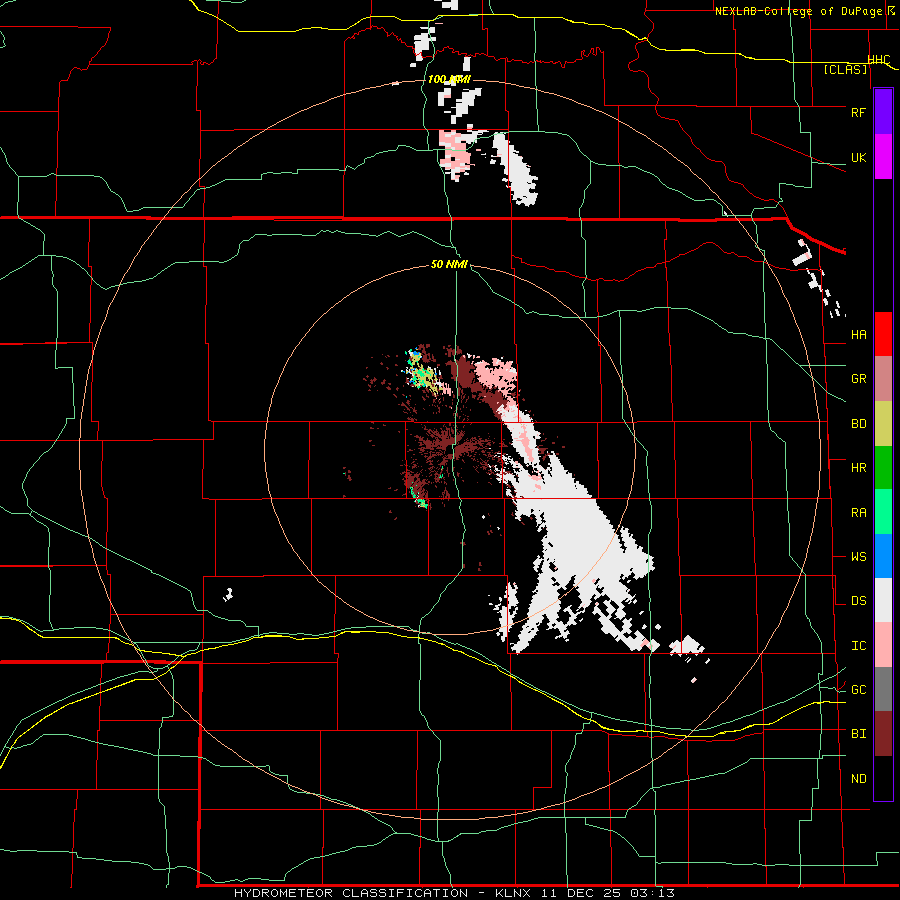Click the red HA legend swatch
Screen dimensions: 900x900
pyautogui.click(x=883, y=334)
